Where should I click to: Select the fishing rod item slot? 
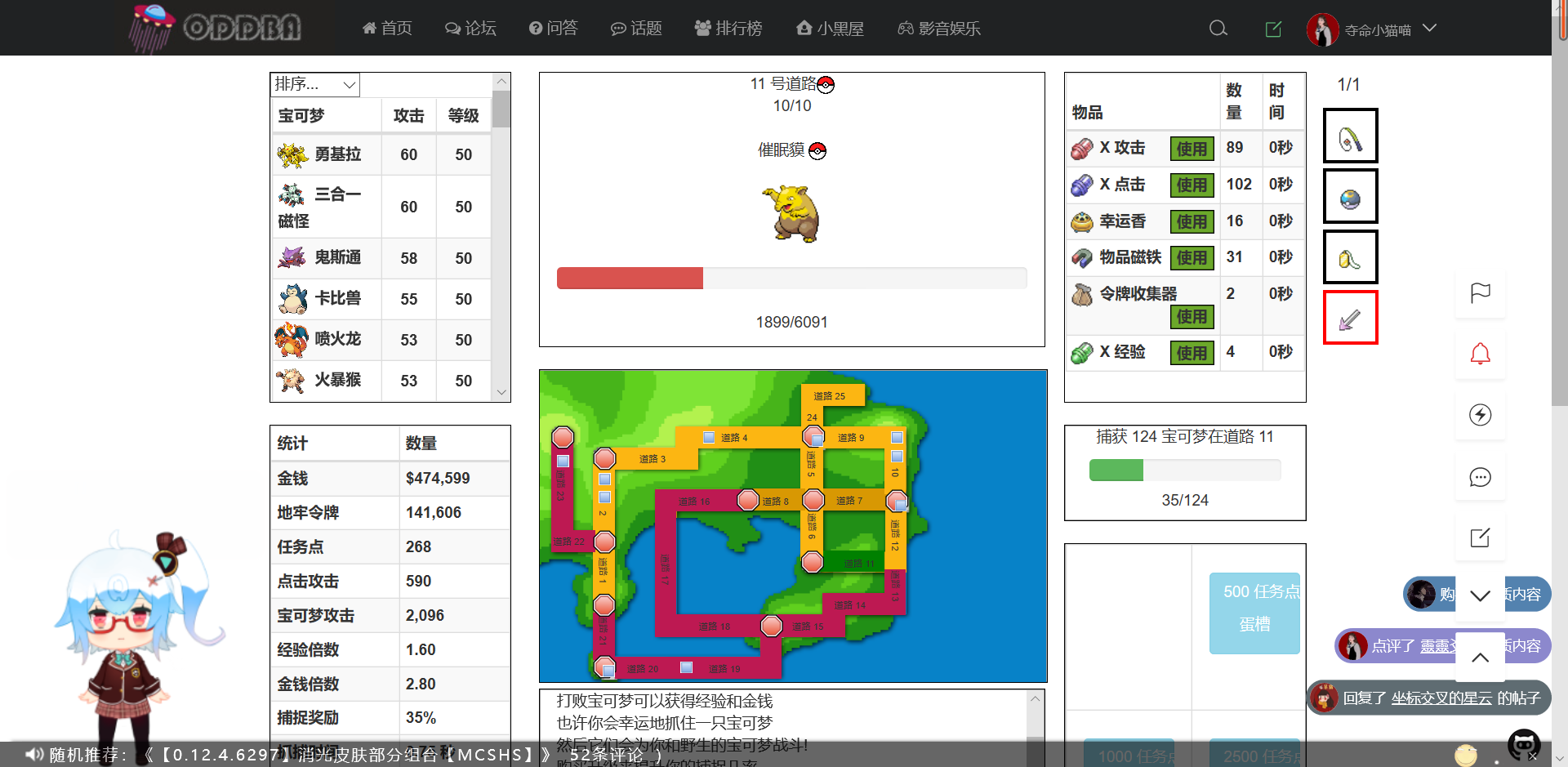coord(1351,136)
